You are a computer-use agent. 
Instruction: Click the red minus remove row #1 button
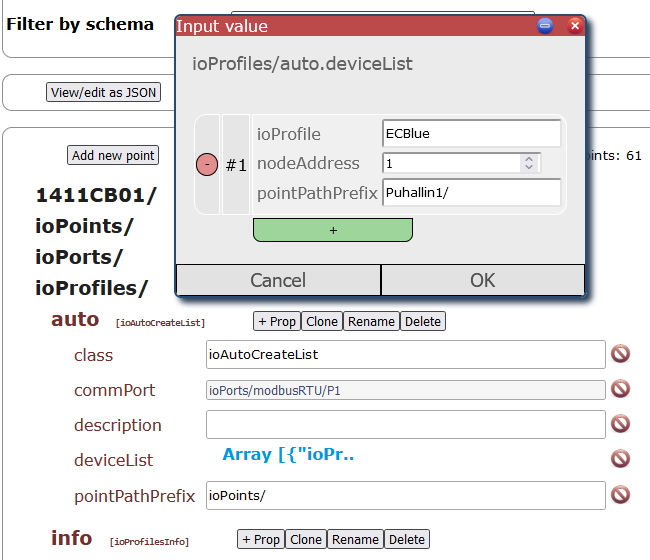click(207, 165)
